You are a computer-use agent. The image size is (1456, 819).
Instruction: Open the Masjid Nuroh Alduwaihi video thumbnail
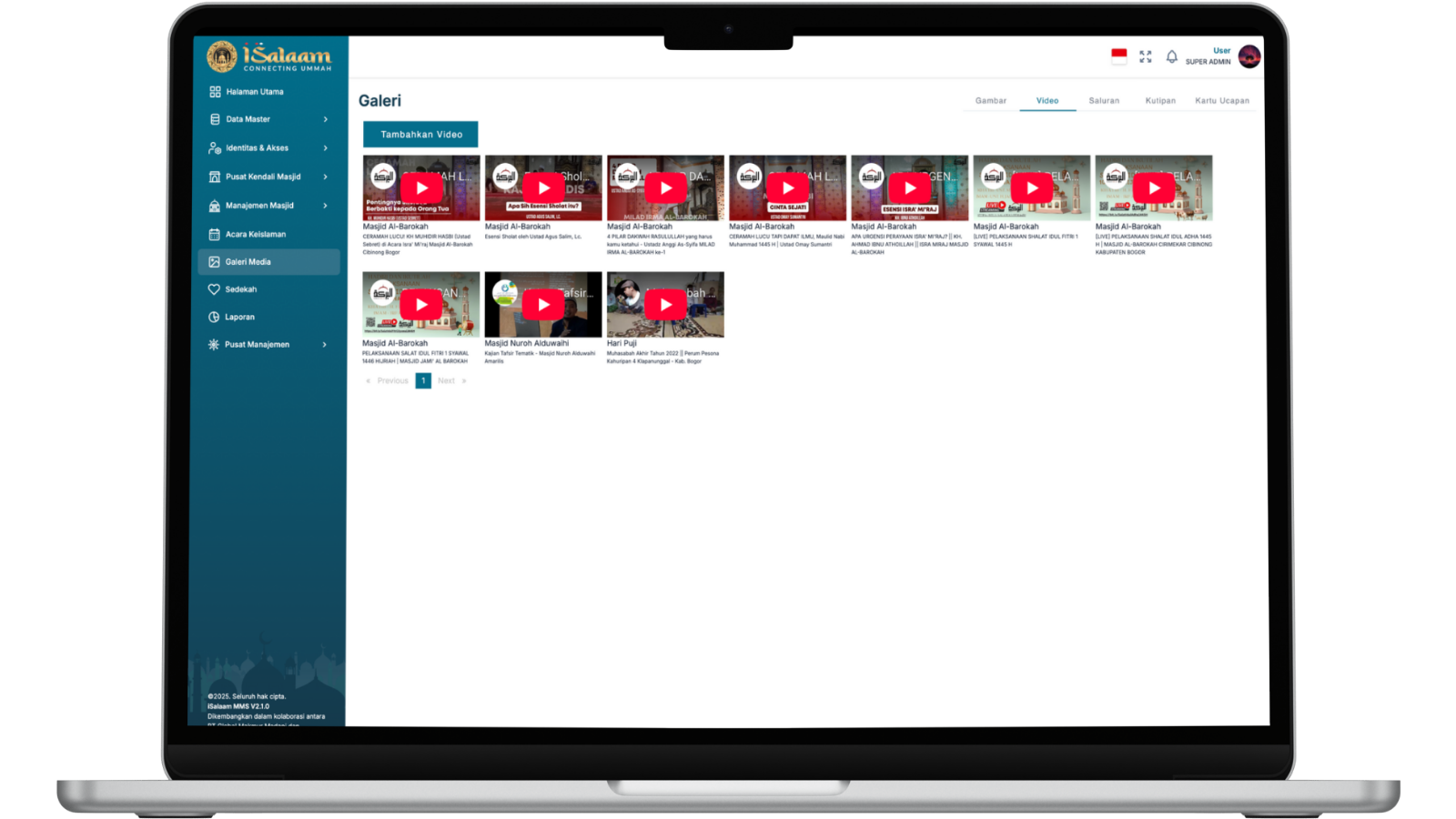click(543, 305)
